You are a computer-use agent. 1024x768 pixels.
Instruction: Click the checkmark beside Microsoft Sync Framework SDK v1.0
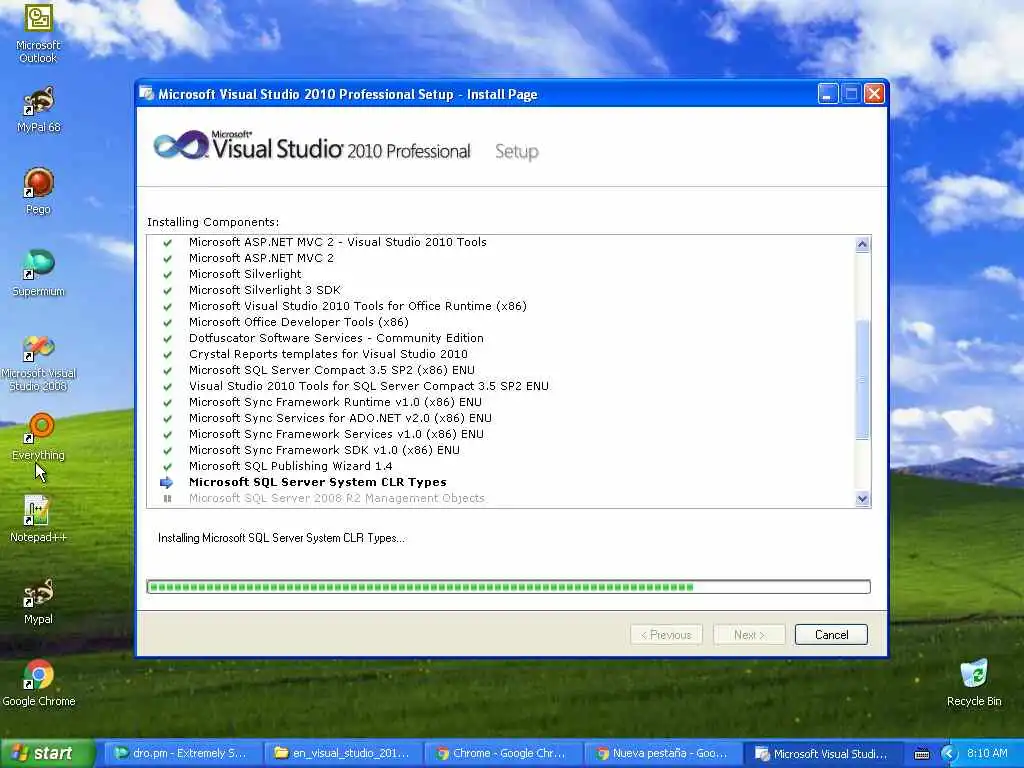[167, 451]
